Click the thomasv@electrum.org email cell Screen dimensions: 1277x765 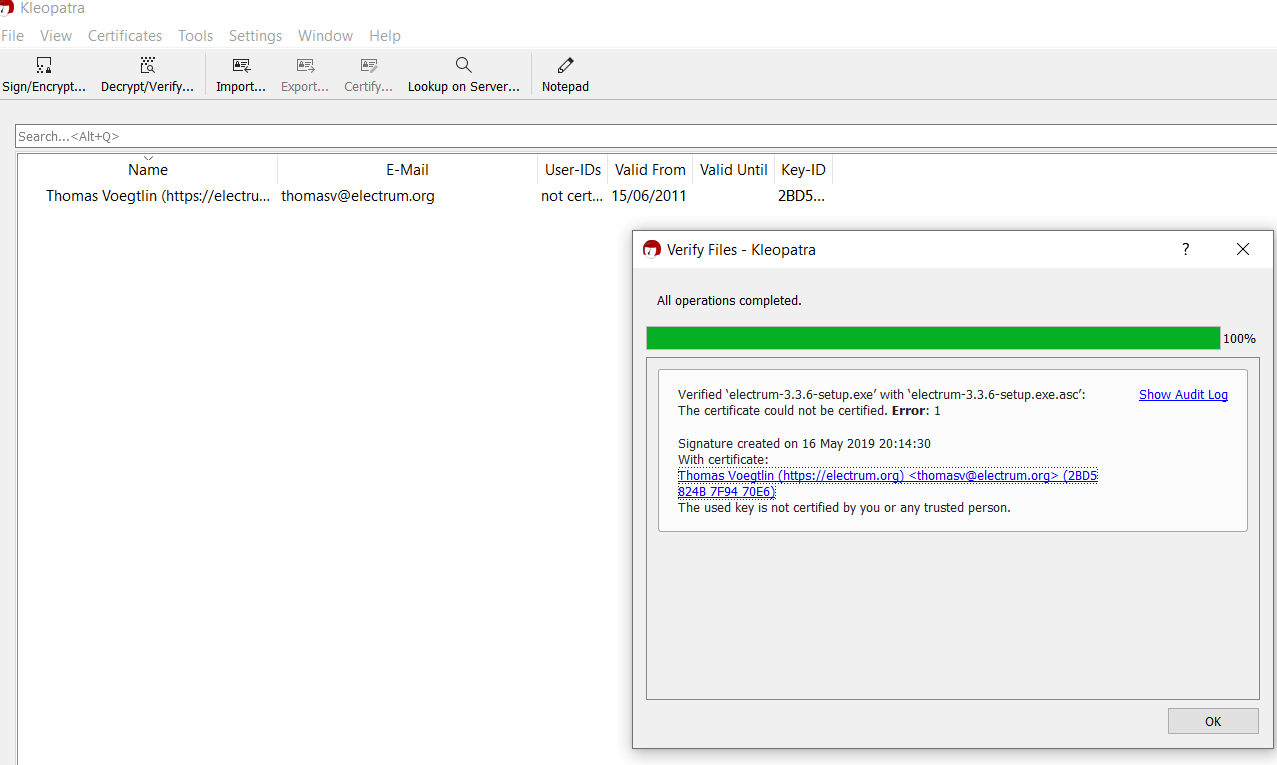pos(358,196)
